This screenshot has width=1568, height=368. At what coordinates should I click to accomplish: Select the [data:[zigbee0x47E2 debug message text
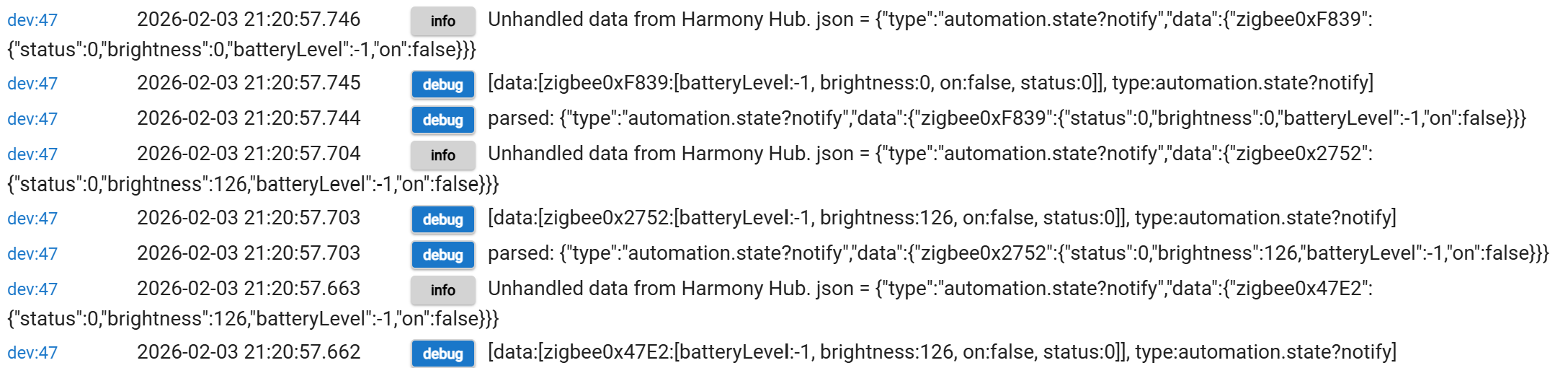tap(942, 352)
